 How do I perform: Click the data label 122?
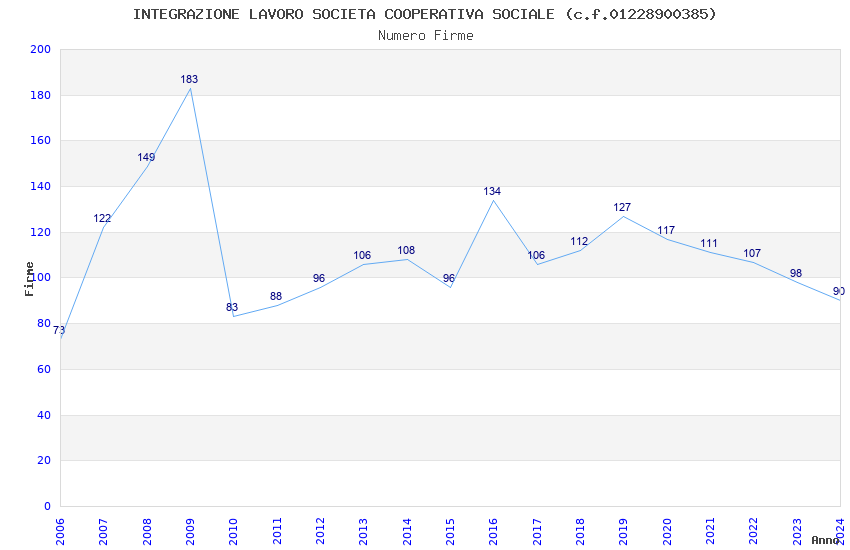pos(102,218)
